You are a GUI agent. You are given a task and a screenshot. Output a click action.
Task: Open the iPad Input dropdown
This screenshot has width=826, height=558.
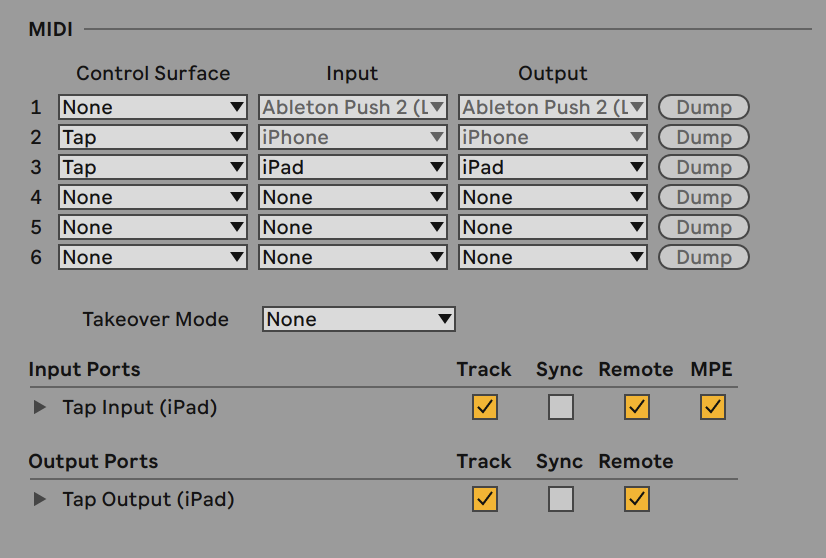coord(353,168)
